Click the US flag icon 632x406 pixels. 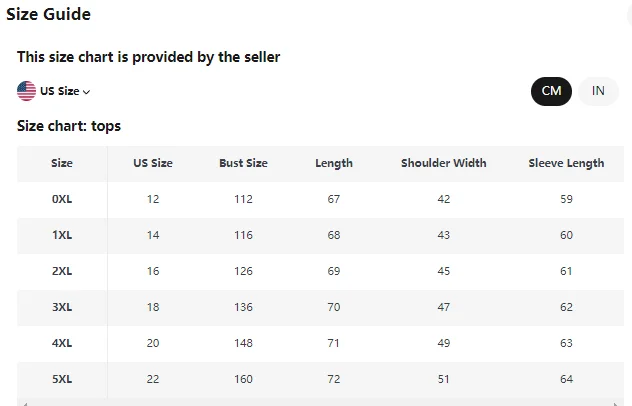[x=27, y=91]
